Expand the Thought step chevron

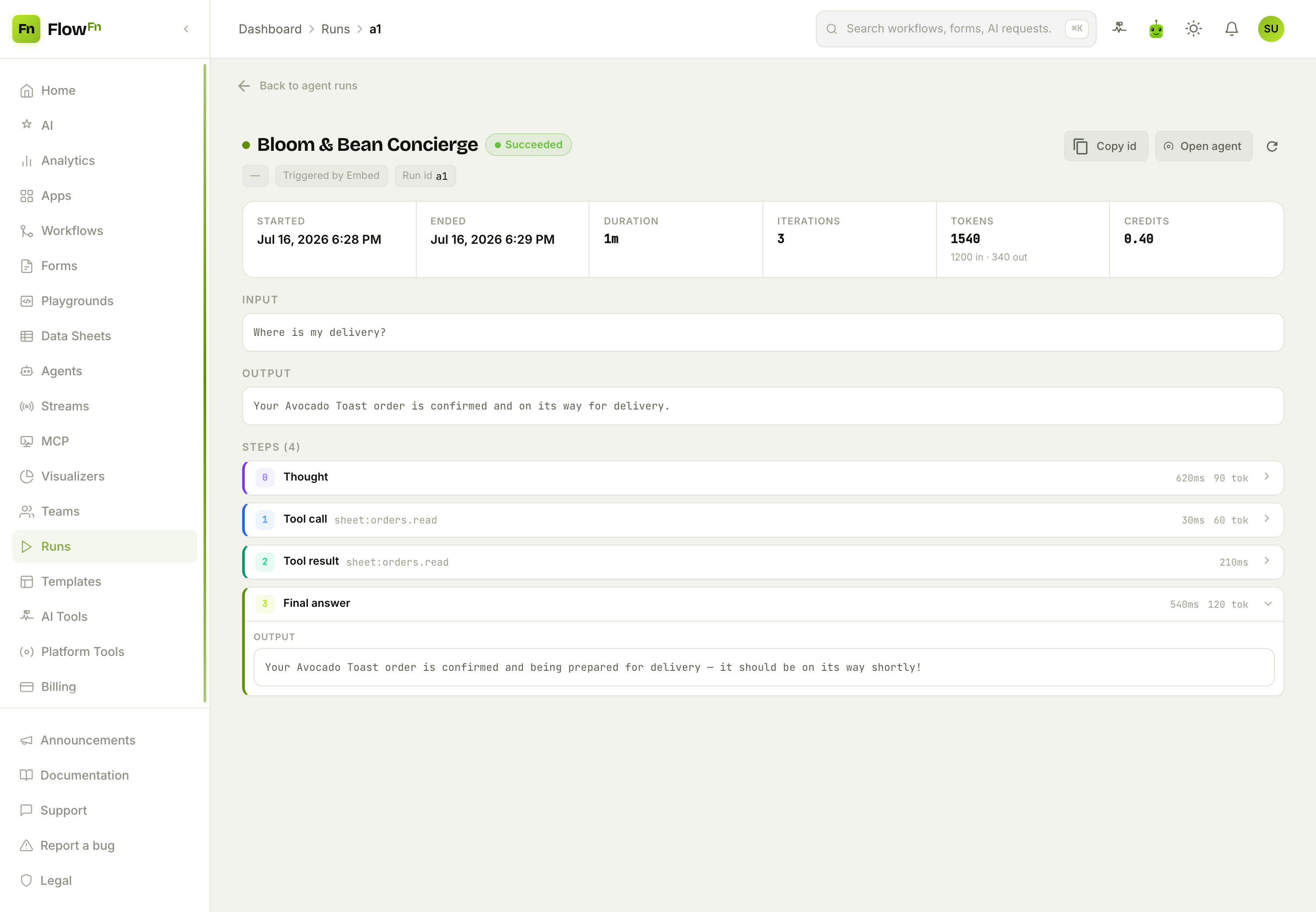tap(1266, 477)
